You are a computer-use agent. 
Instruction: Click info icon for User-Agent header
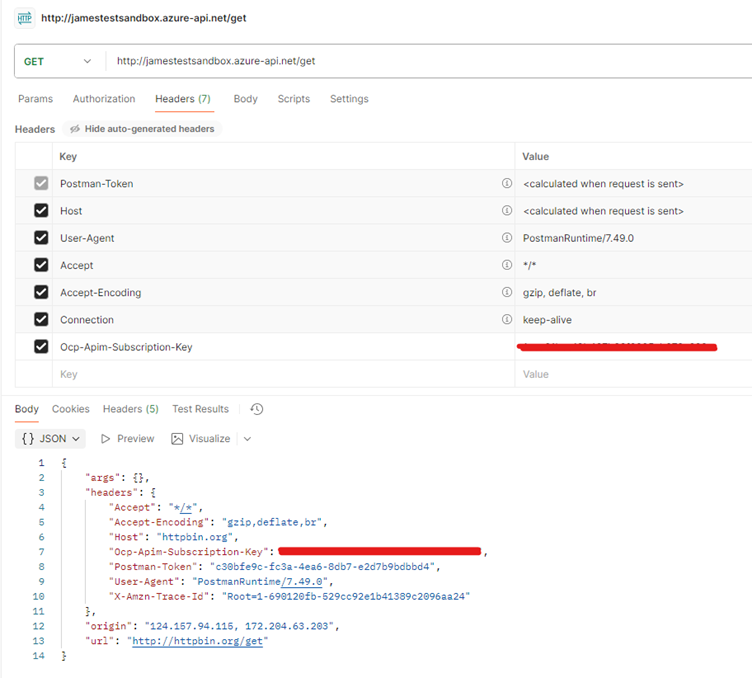(x=507, y=238)
